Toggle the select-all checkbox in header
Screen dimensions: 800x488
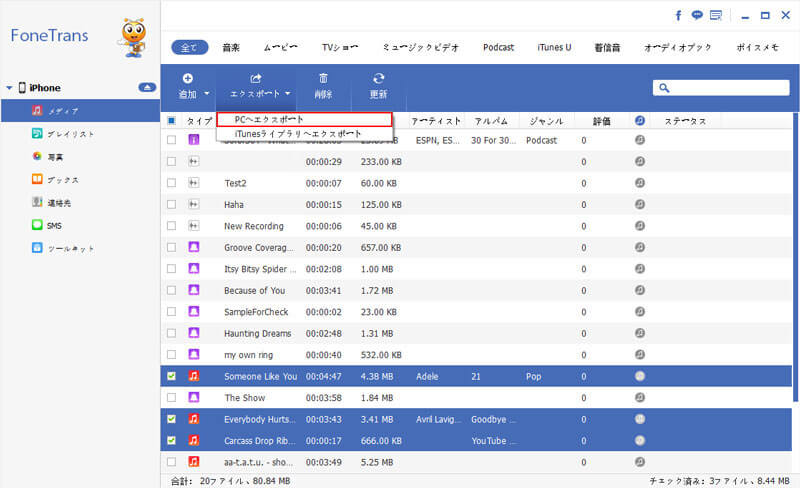171,120
